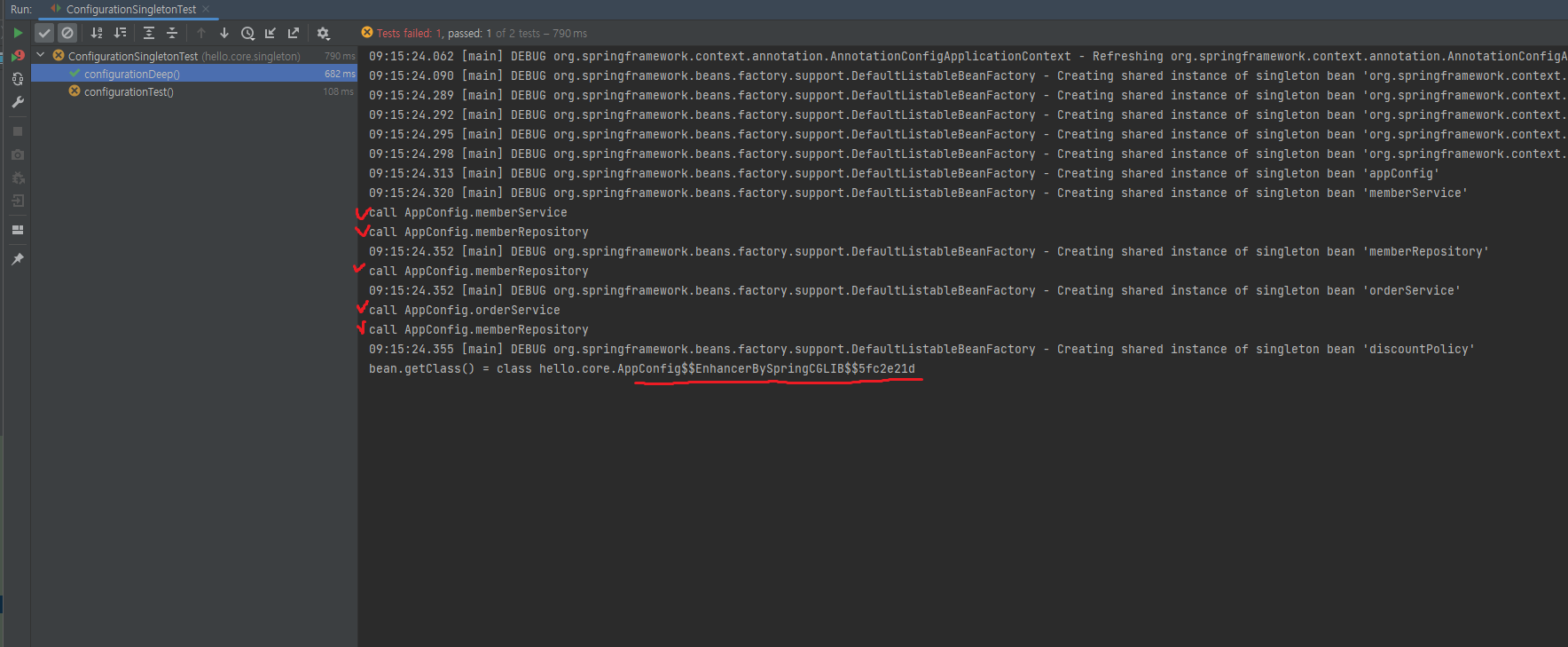Image resolution: width=1568 pixels, height=647 pixels.
Task: Click the log line creating 'appConfig' bean
Action: pos(904,174)
